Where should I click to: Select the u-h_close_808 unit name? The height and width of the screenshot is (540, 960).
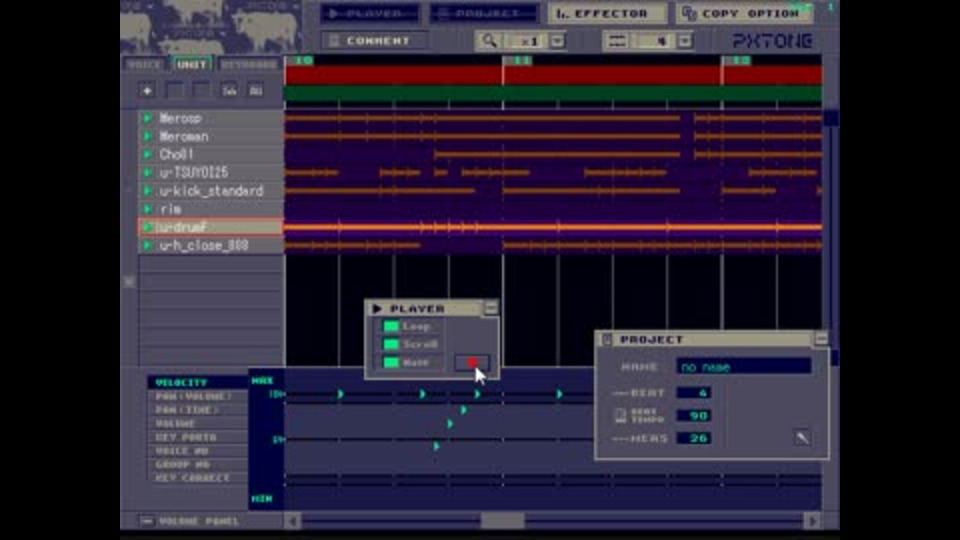click(x=204, y=246)
